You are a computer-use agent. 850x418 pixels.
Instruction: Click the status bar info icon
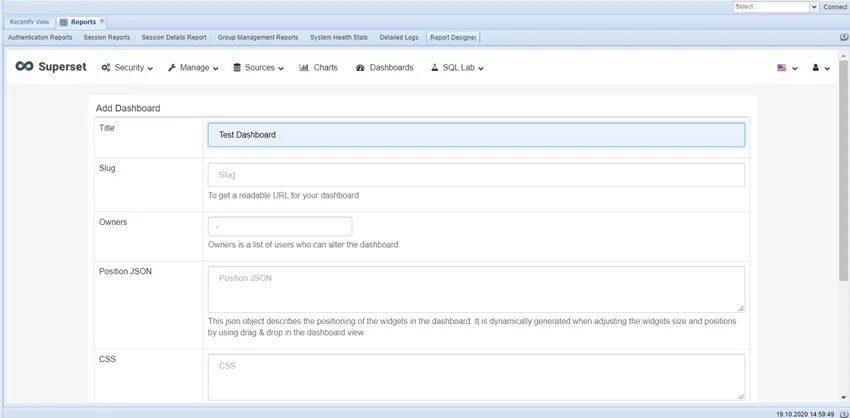[845, 414]
